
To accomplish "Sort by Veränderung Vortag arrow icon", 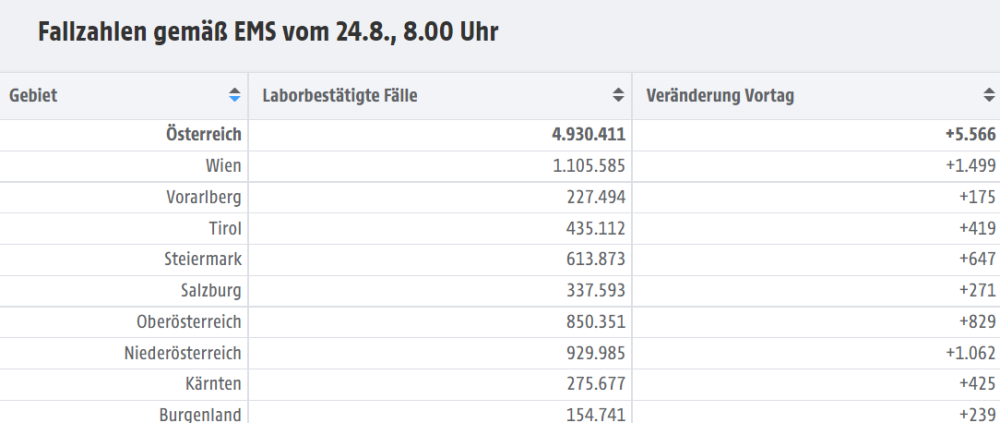I will (x=989, y=95).
